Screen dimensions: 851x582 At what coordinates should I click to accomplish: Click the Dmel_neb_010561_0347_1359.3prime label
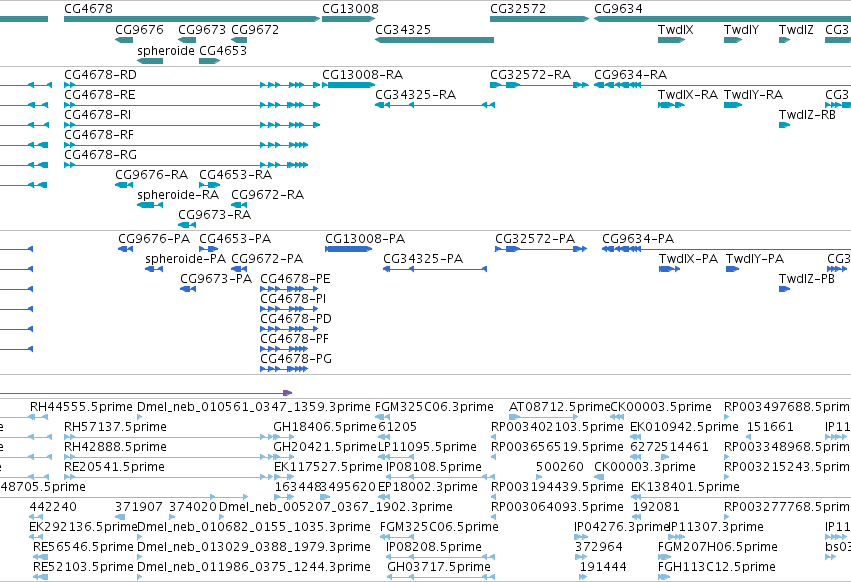point(254,407)
